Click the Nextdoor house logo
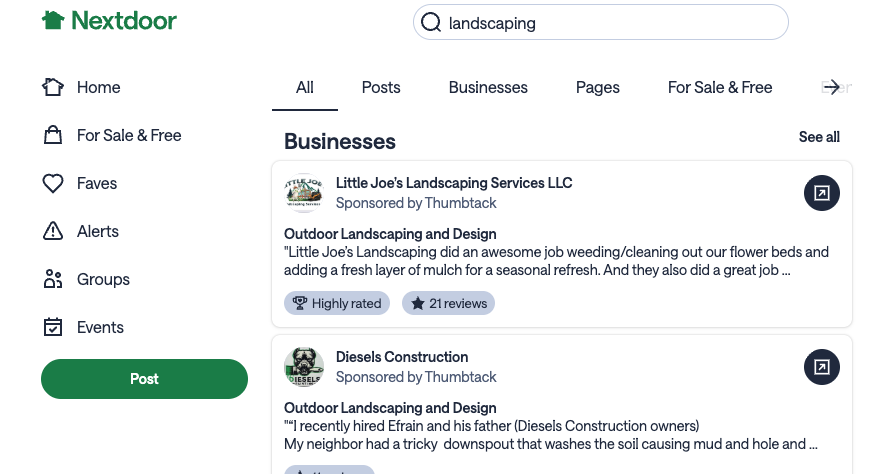Viewport: 876px width, 474px height. pos(53,21)
